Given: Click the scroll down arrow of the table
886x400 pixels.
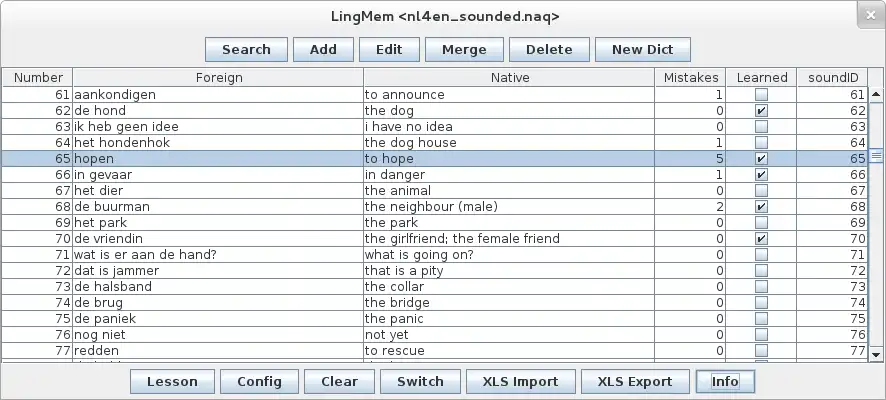Looking at the screenshot, I should coord(877,354).
